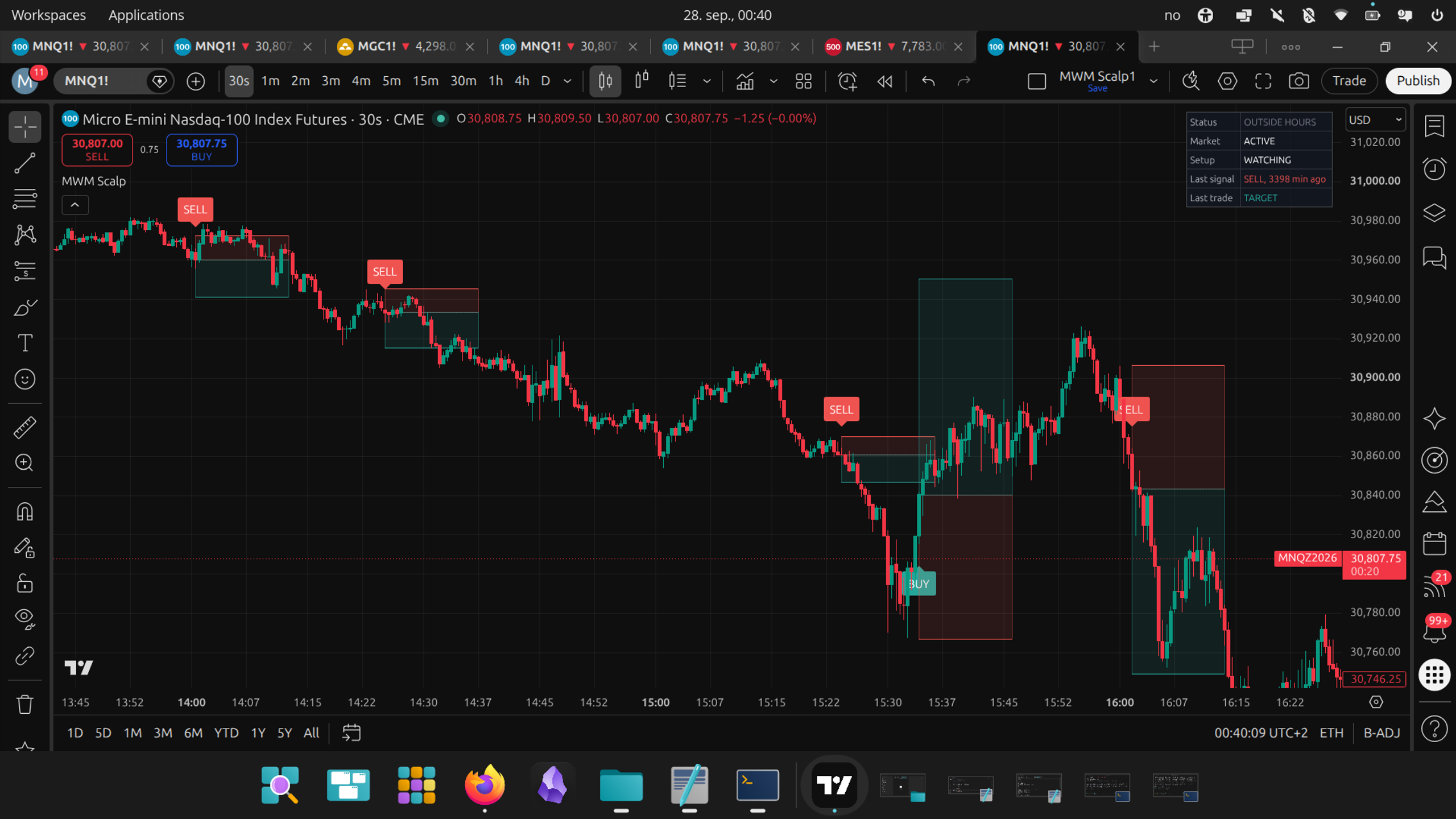Expand the timeframe interval dropdown arrow
The height and width of the screenshot is (819, 1456).
pyautogui.click(x=567, y=81)
